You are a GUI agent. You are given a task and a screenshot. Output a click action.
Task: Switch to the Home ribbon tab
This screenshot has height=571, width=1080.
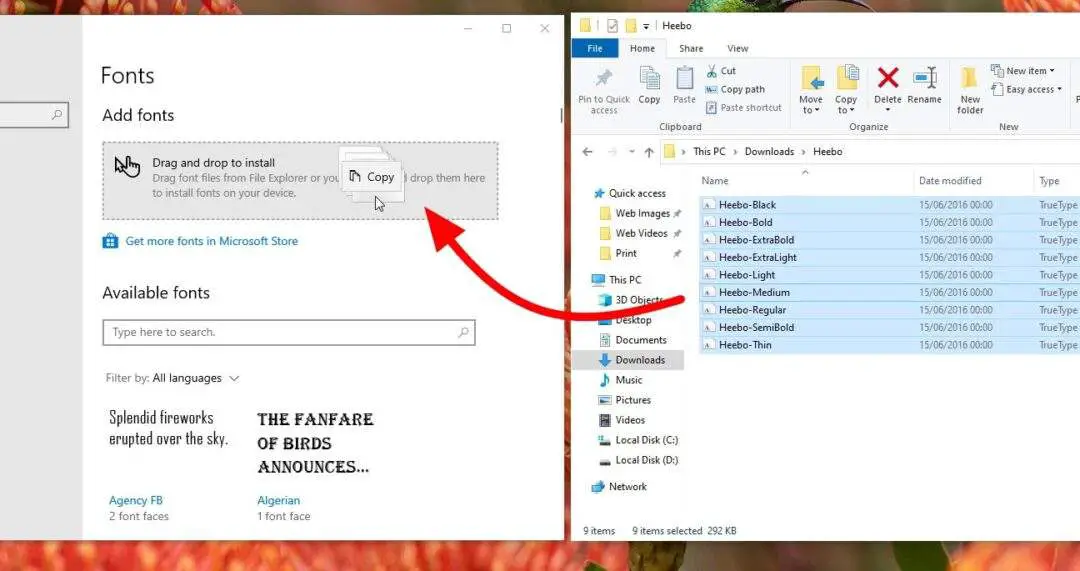click(642, 48)
